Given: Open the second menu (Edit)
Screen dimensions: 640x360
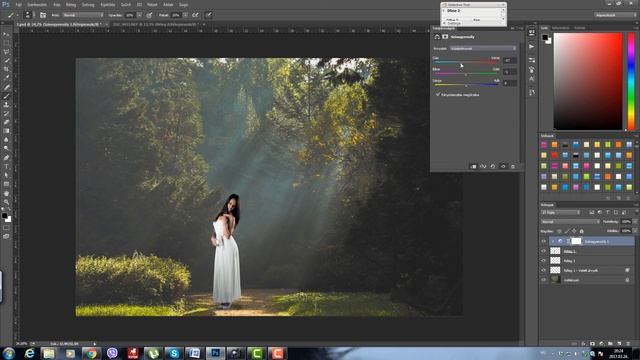Looking at the screenshot, I should pos(37,4).
